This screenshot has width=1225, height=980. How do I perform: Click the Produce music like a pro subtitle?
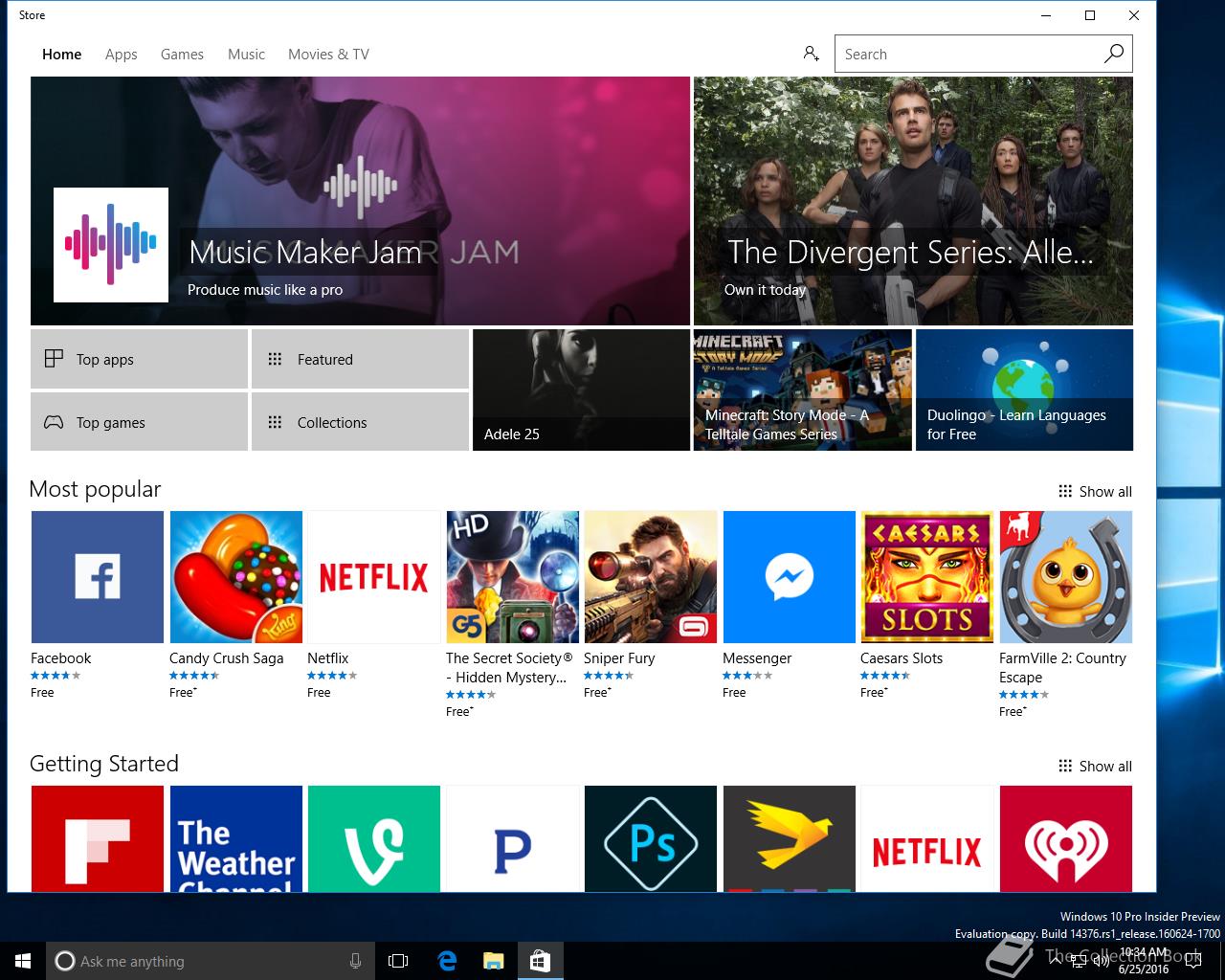pos(265,289)
